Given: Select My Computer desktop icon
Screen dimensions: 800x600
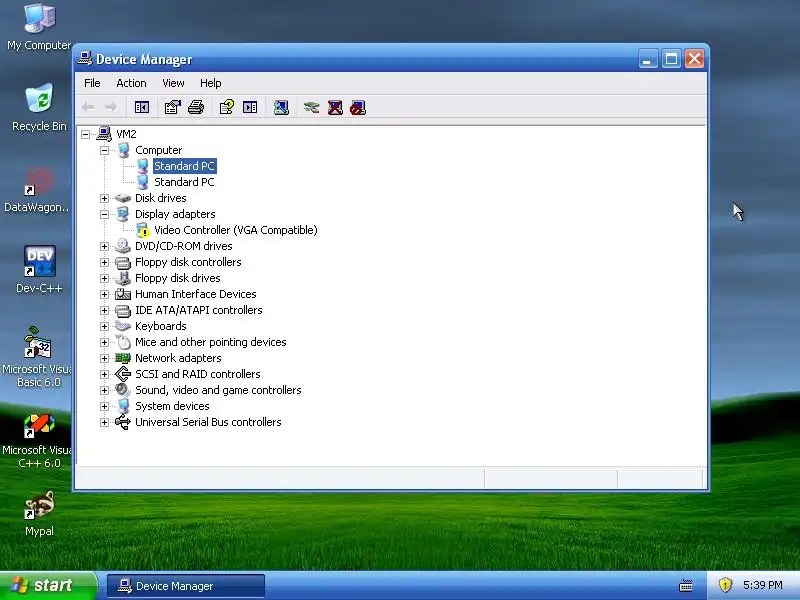Looking at the screenshot, I should point(39,28).
